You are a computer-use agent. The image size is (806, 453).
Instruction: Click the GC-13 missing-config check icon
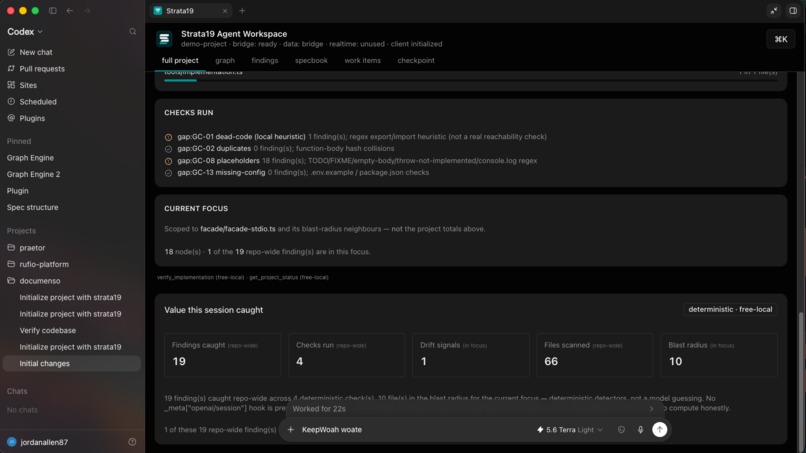pyautogui.click(x=168, y=173)
